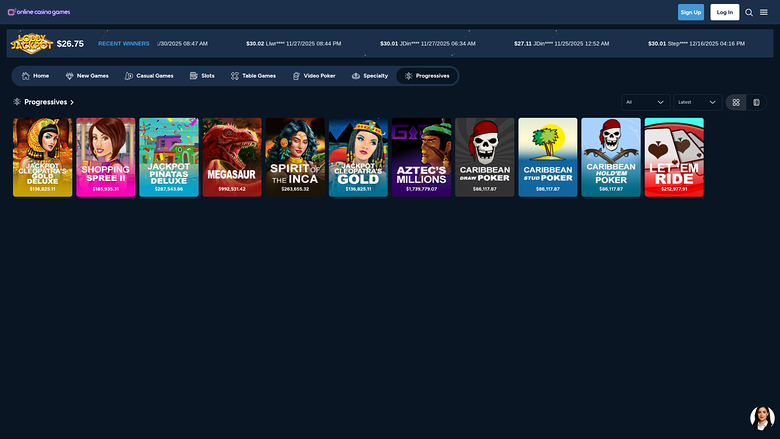Open Spirit of the Inca game

(x=295, y=157)
